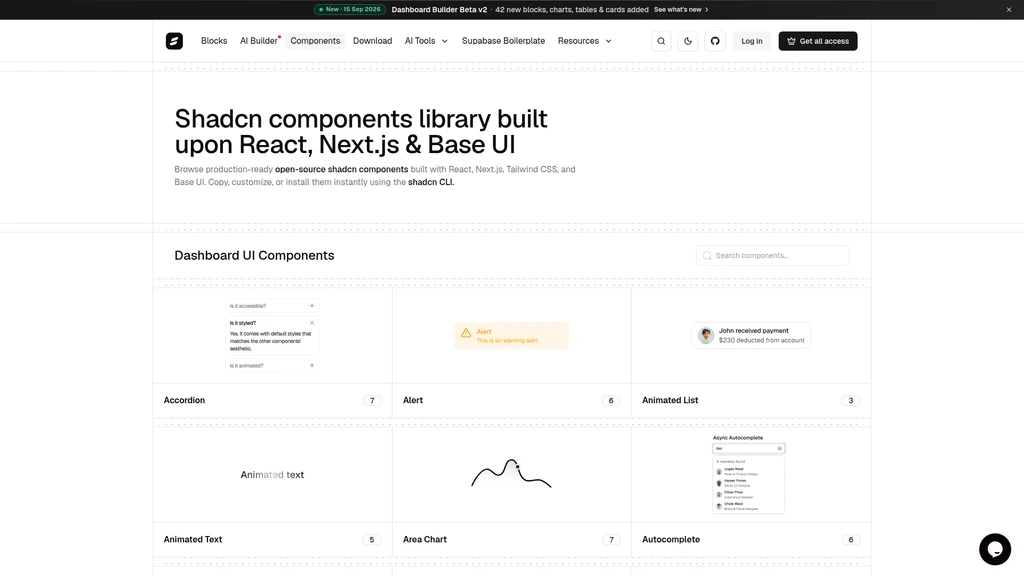Click the Alert warning triangle icon

click(466, 333)
